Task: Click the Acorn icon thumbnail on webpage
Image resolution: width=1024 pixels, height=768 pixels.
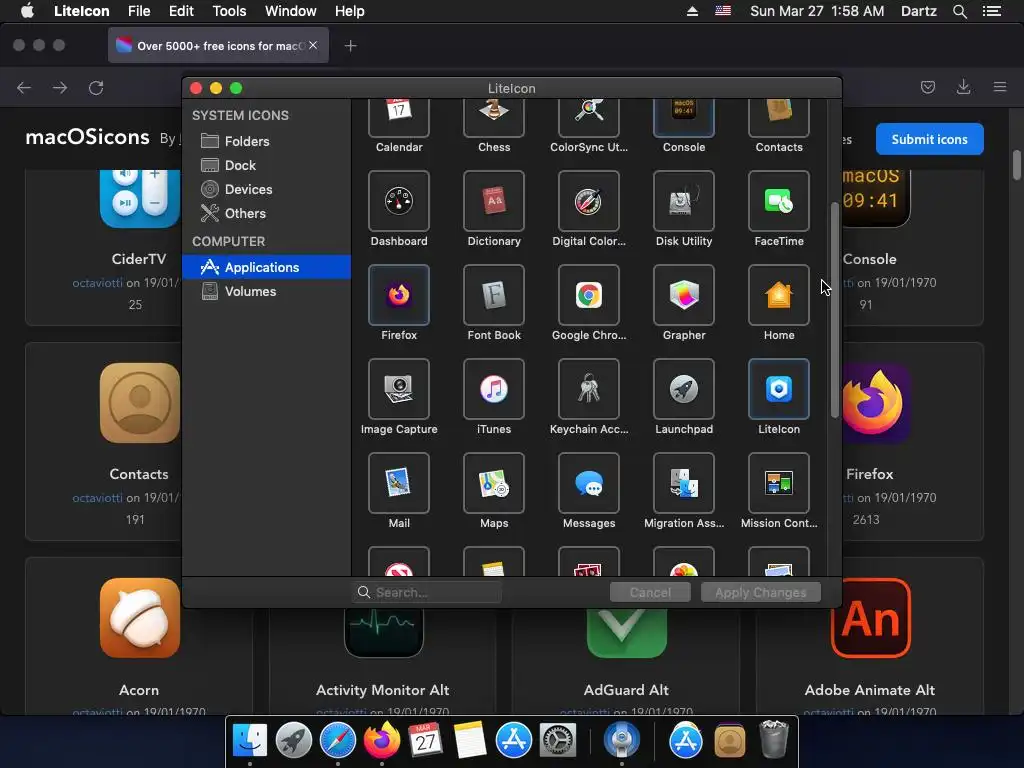Action: coord(140,618)
